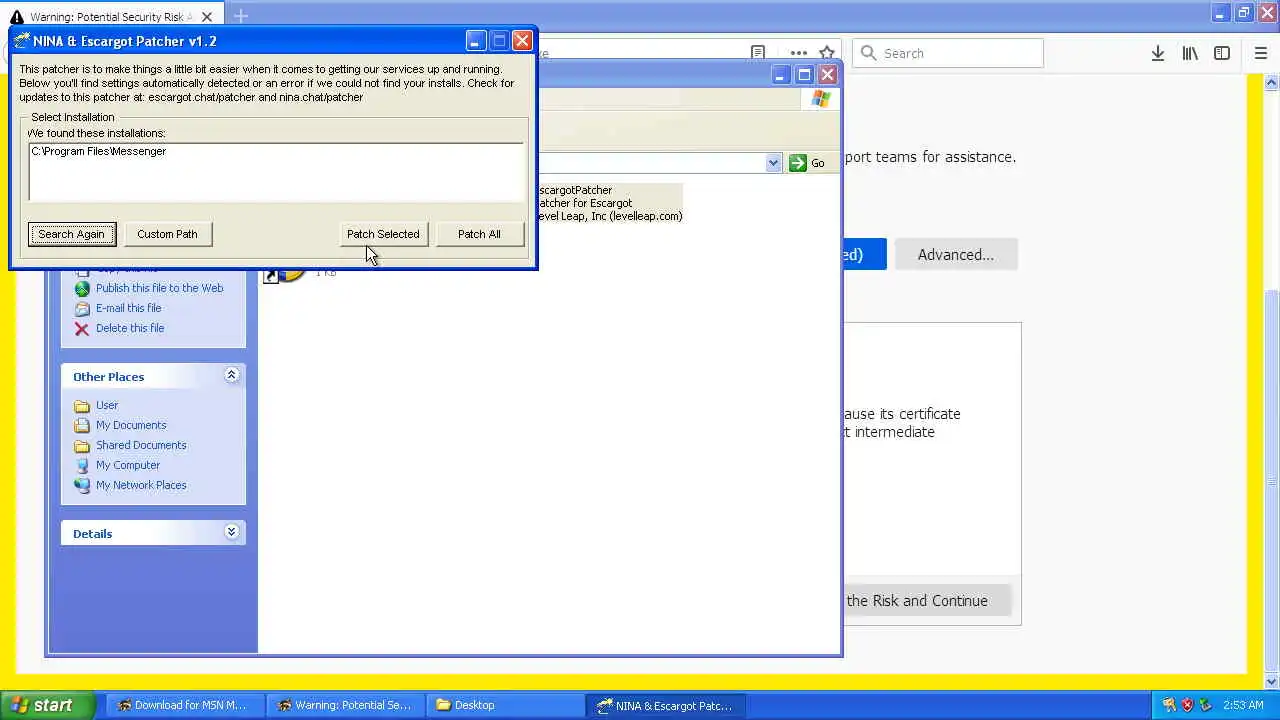Open Firefox downloads arrow icon
Viewport: 1280px width, 720px height.
[1158, 53]
